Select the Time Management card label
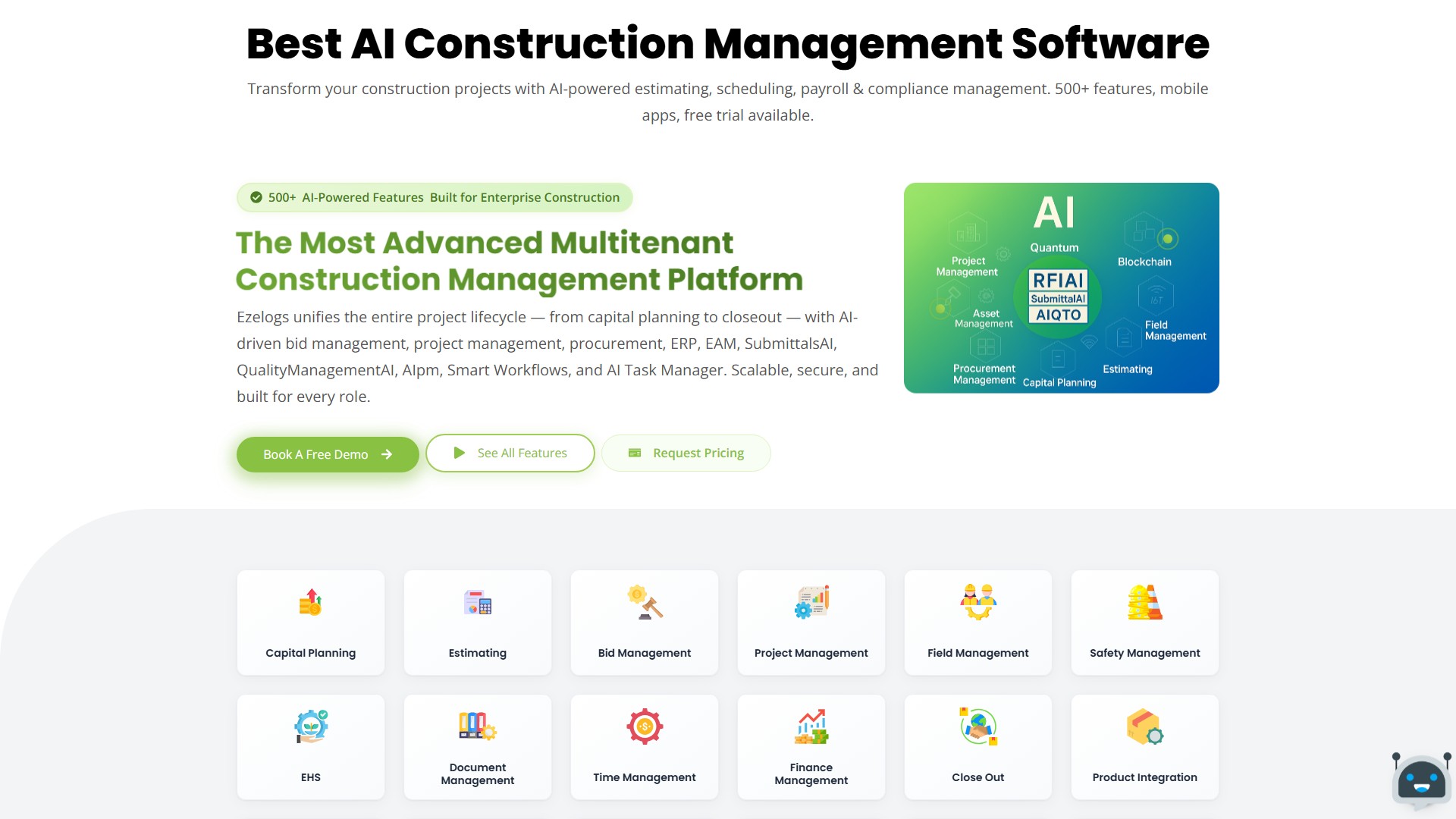Screen dimensions: 1456x819 pyautogui.click(x=645, y=777)
